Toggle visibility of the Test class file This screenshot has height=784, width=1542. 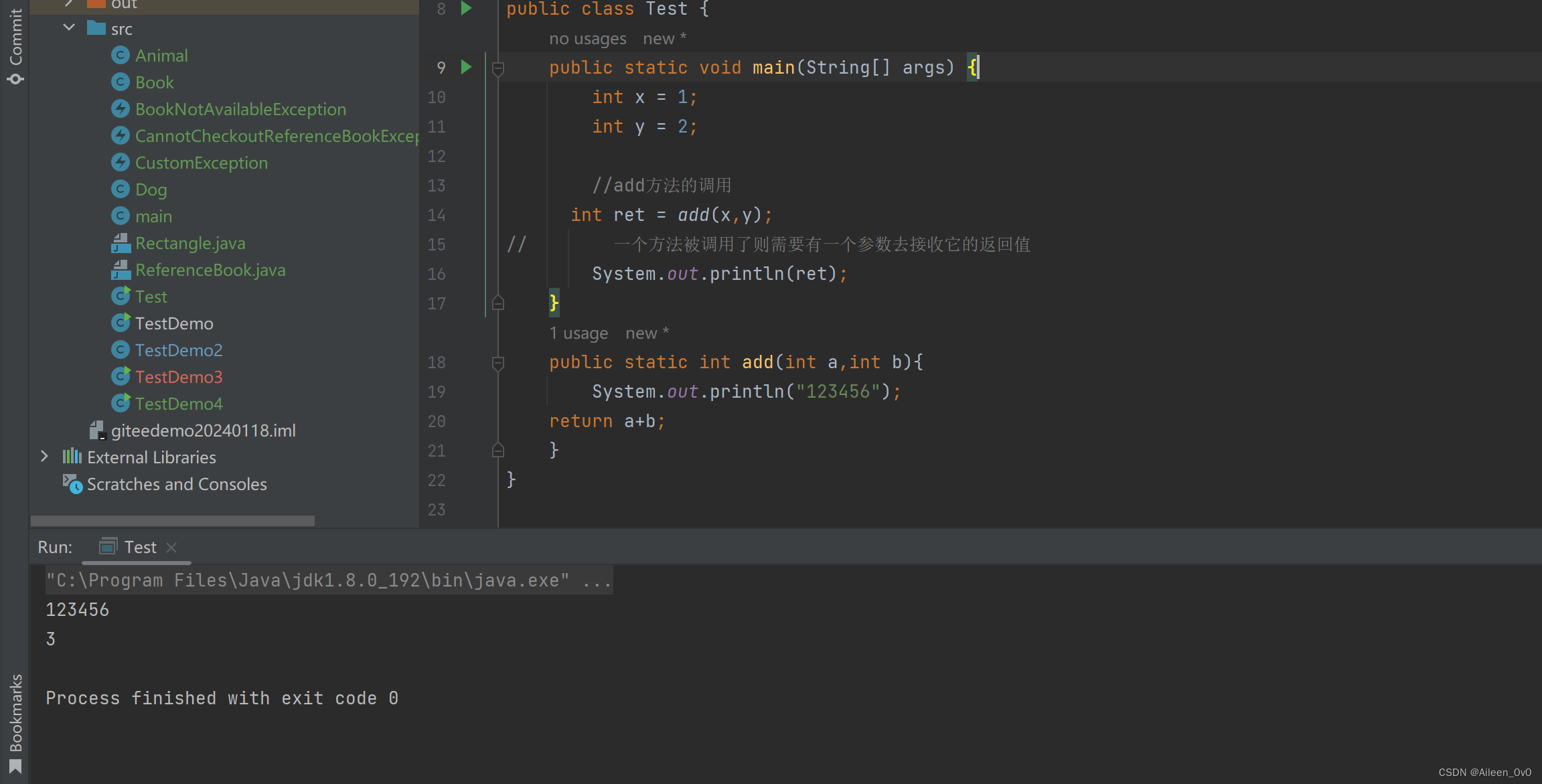click(152, 296)
